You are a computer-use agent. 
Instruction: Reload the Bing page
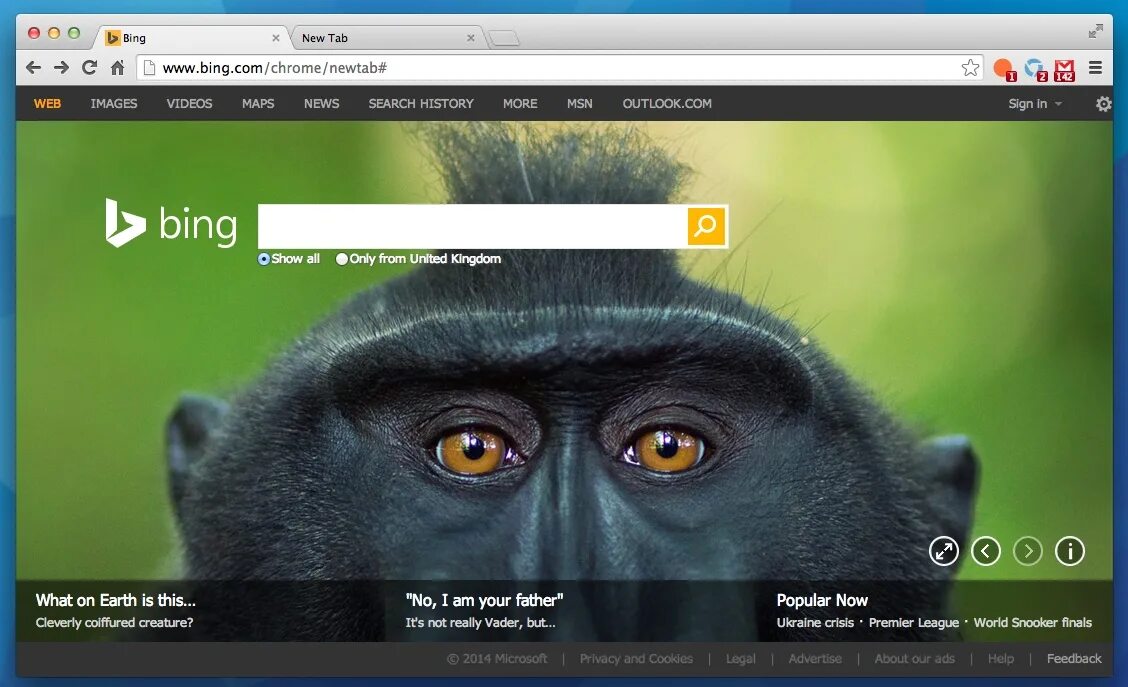(x=89, y=68)
